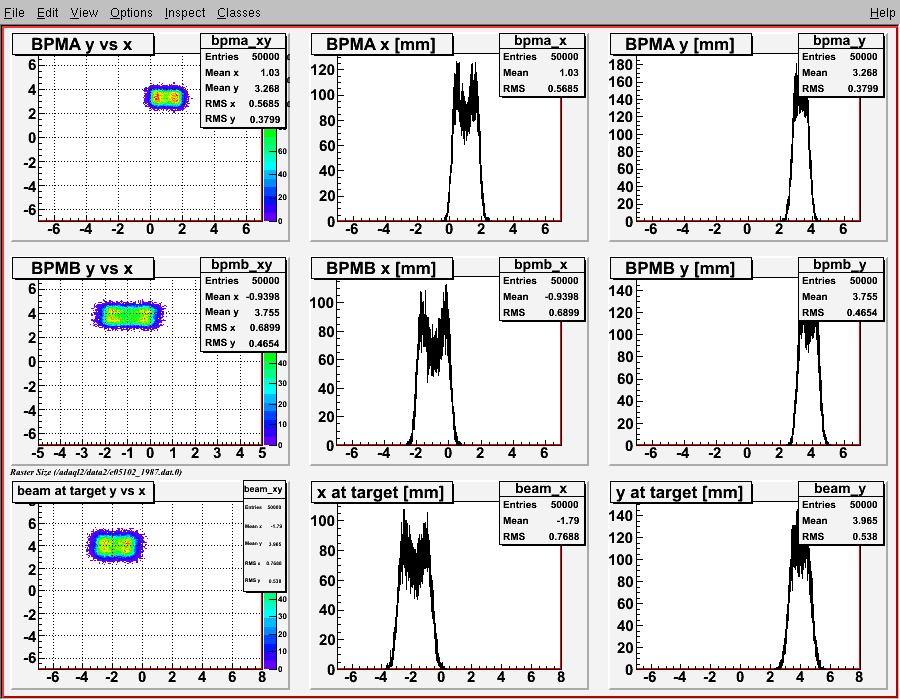Click the BPMA y histogram curve
Screen dimensions: 900x700
pos(801,143)
